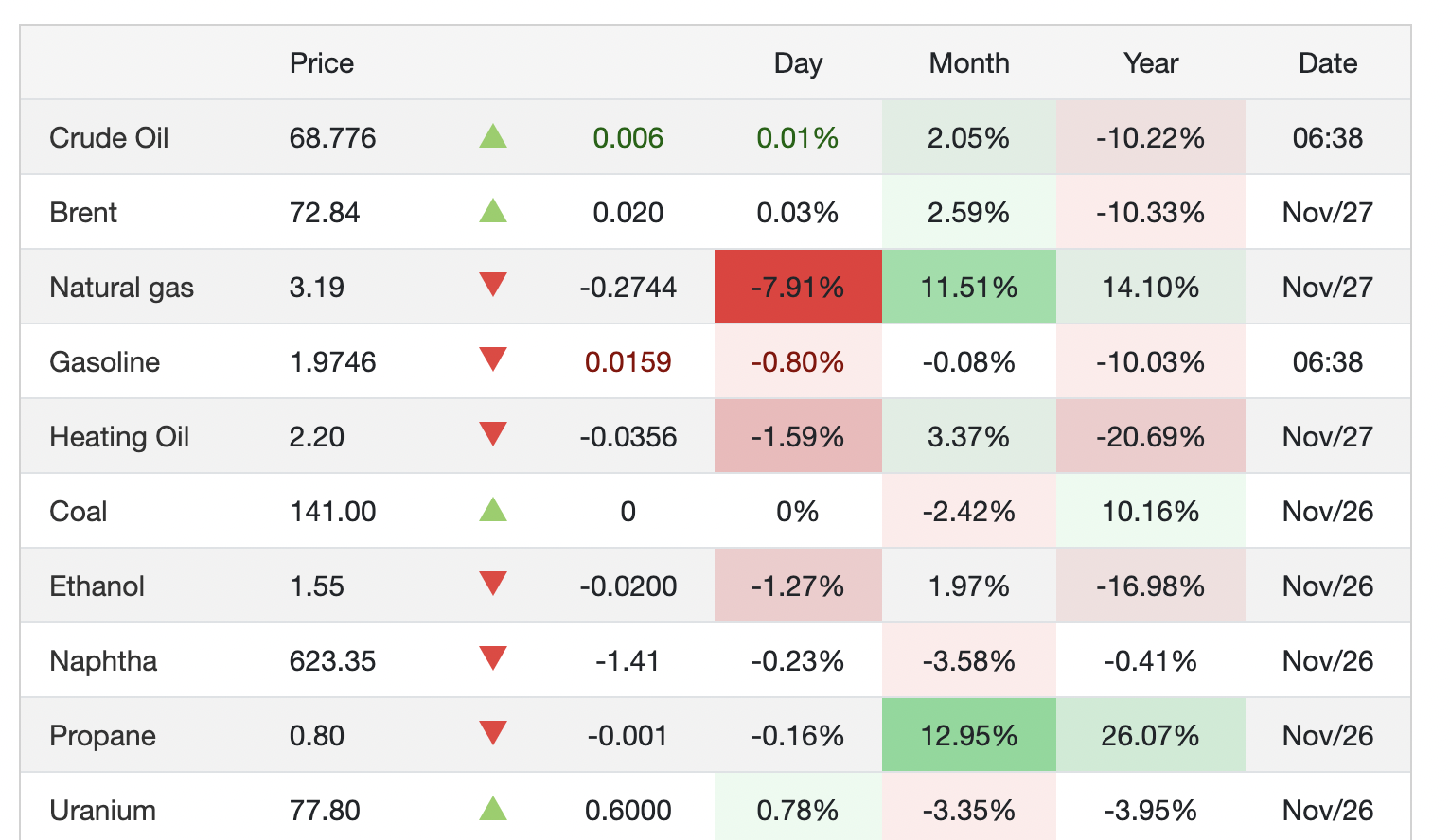Click the -3.58% Month cell for Naphtha
The height and width of the screenshot is (840, 1450).
(969, 660)
